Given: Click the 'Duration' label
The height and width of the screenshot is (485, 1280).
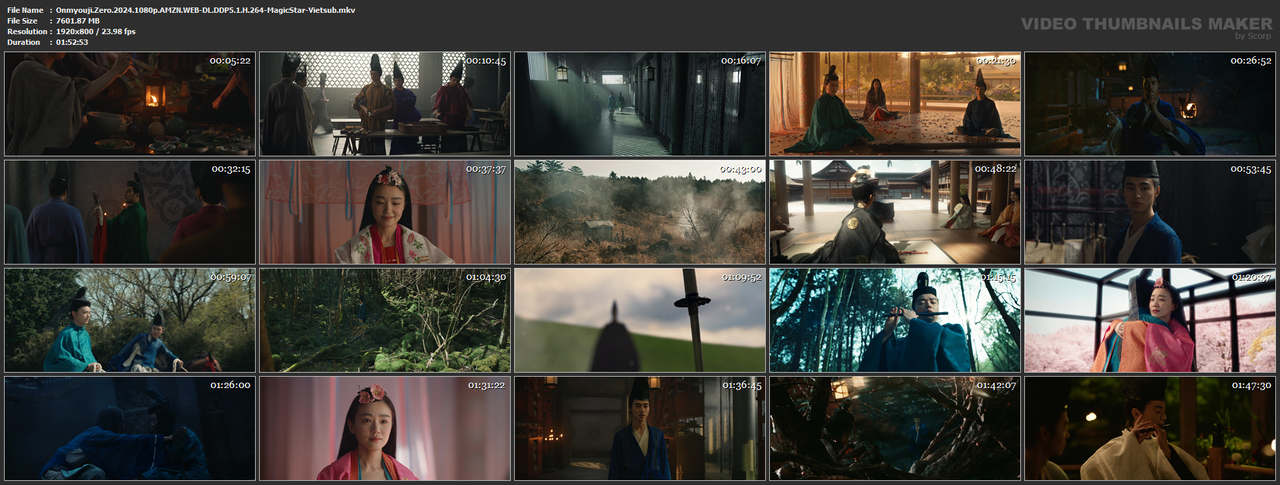Looking at the screenshot, I should click(23, 42).
